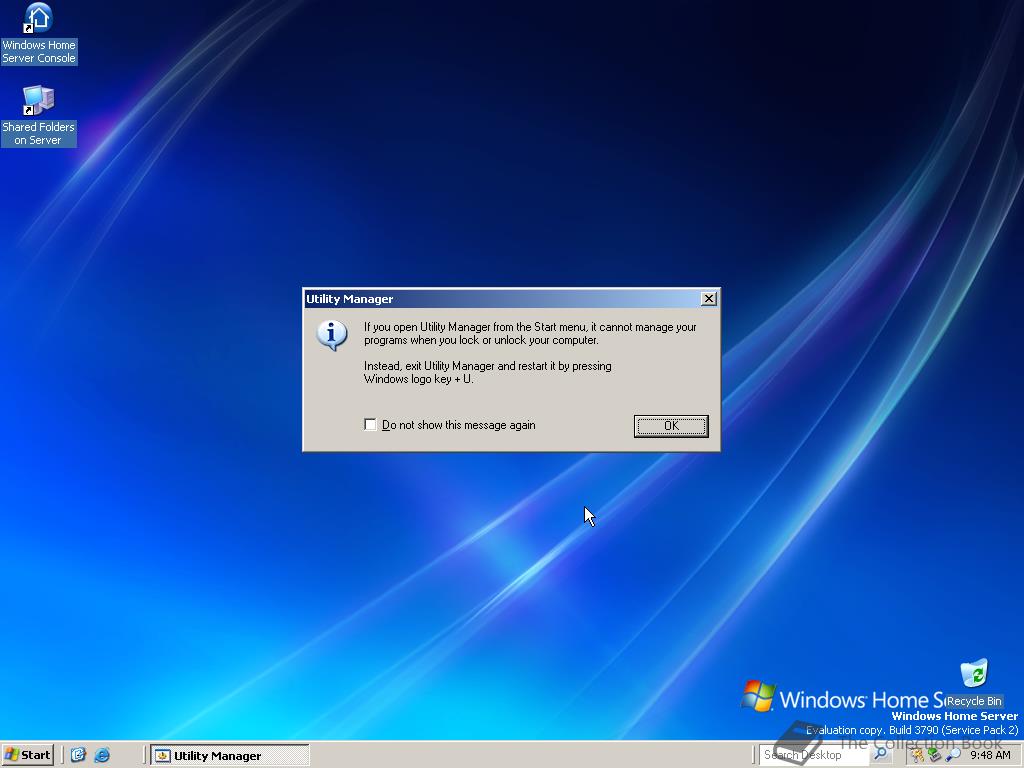This screenshot has height=768, width=1024.
Task: Launch Internet Explorer from quick launch
Action: pyautogui.click(x=102, y=755)
